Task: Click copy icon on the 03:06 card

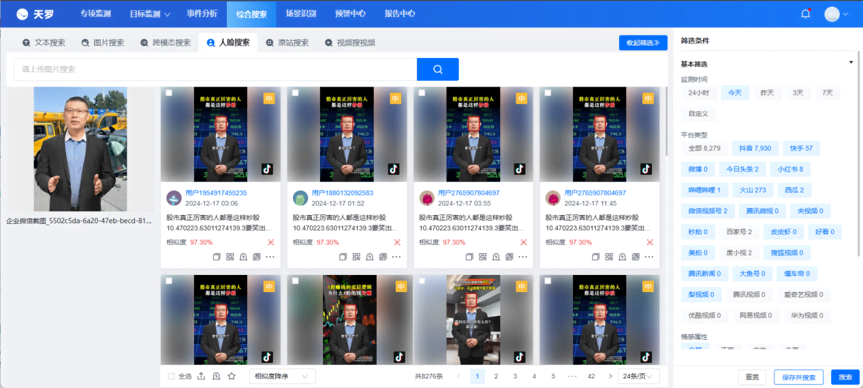Action: [x=216, y=257]
